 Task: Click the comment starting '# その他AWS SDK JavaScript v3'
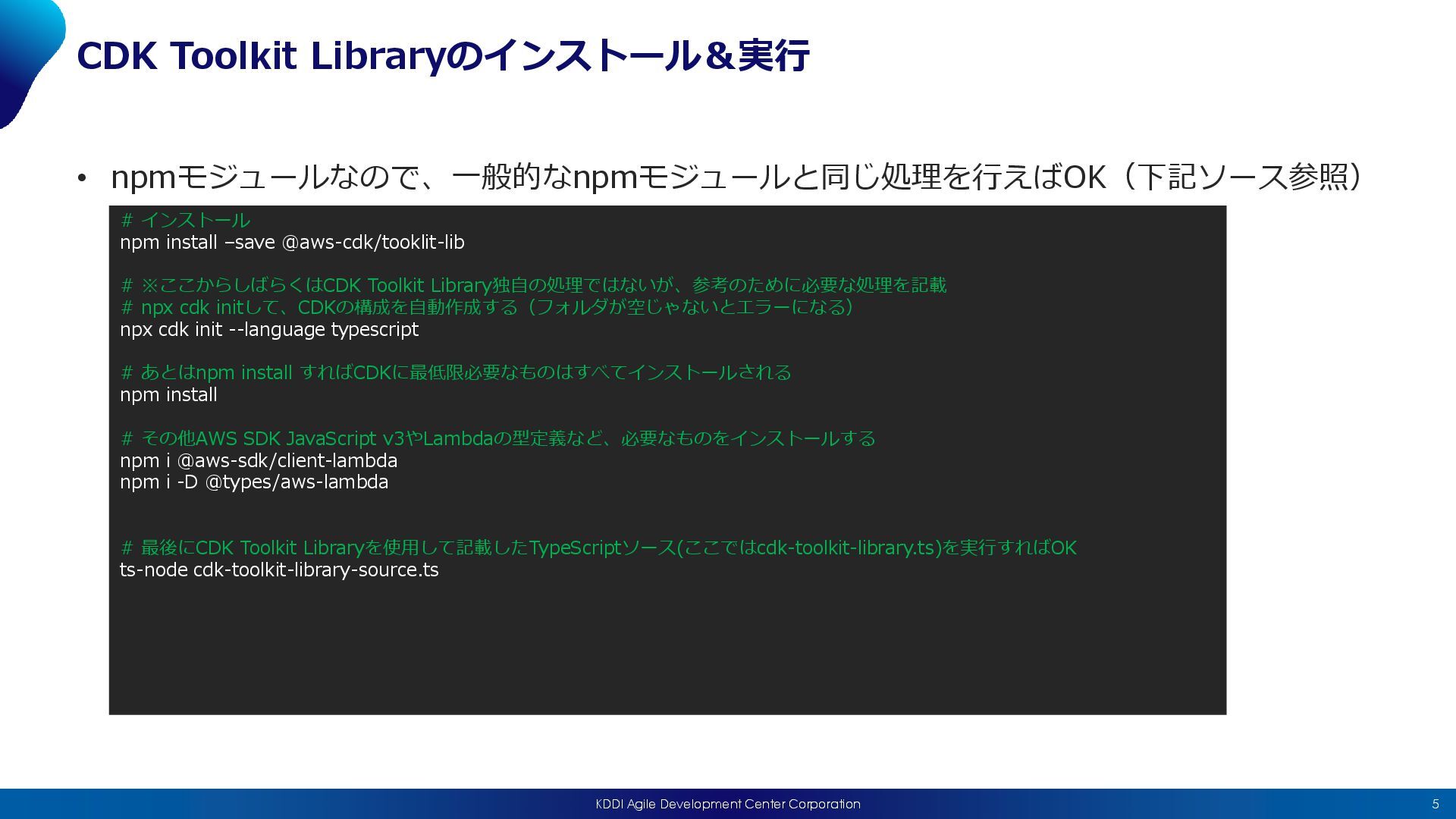click(x=498, y=438)
